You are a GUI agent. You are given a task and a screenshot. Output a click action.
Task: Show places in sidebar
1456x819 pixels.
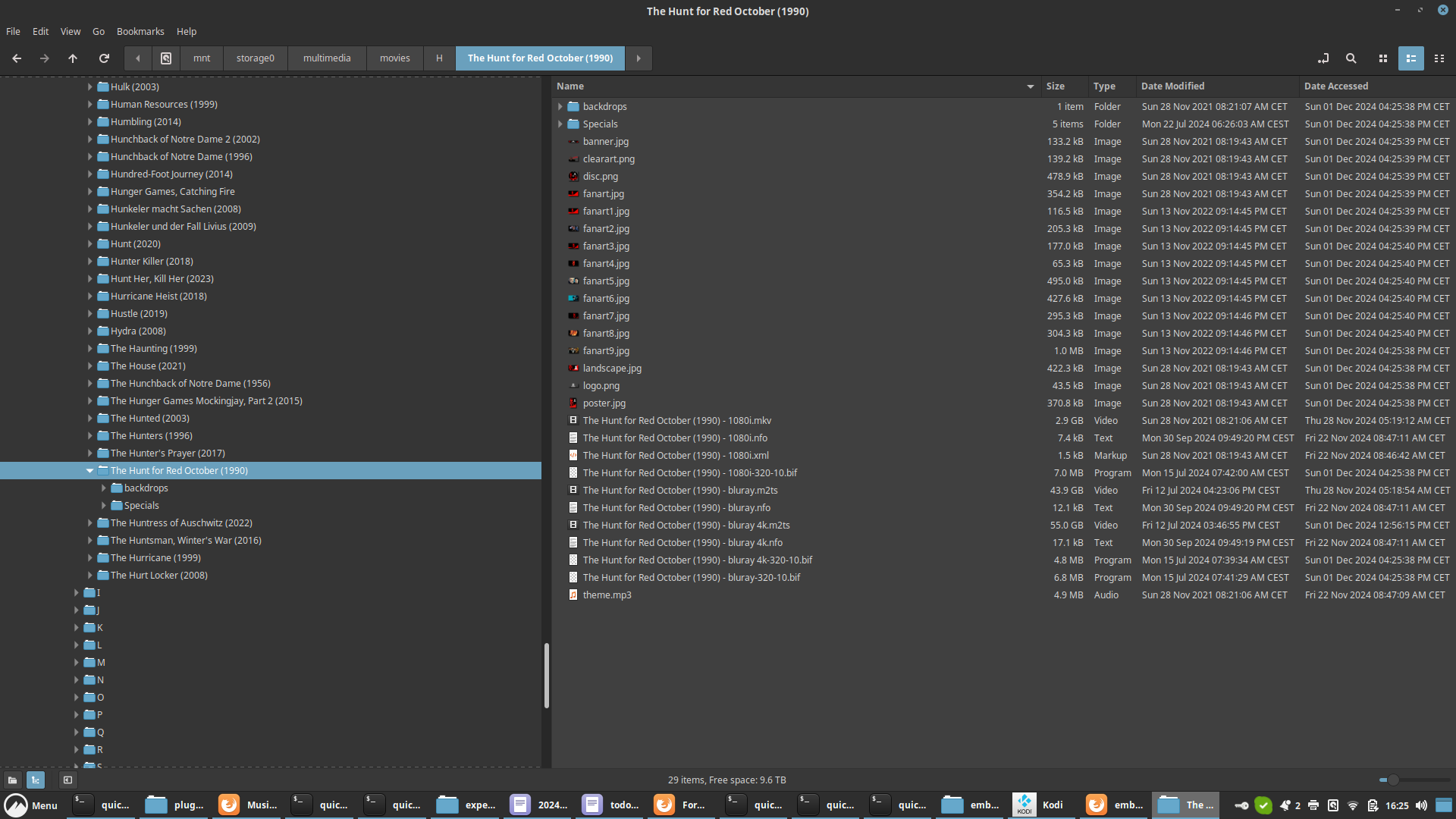point(13,780)
